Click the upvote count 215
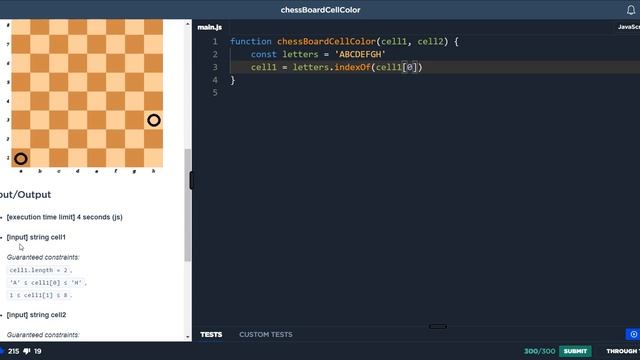Screen dimensions: 640x360 click(x=13, y=351)
